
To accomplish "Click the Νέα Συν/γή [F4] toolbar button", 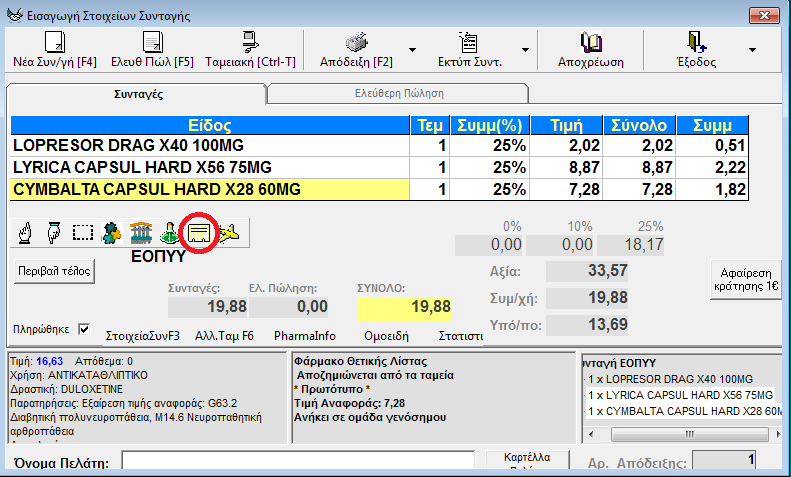I will pos(54,49).
